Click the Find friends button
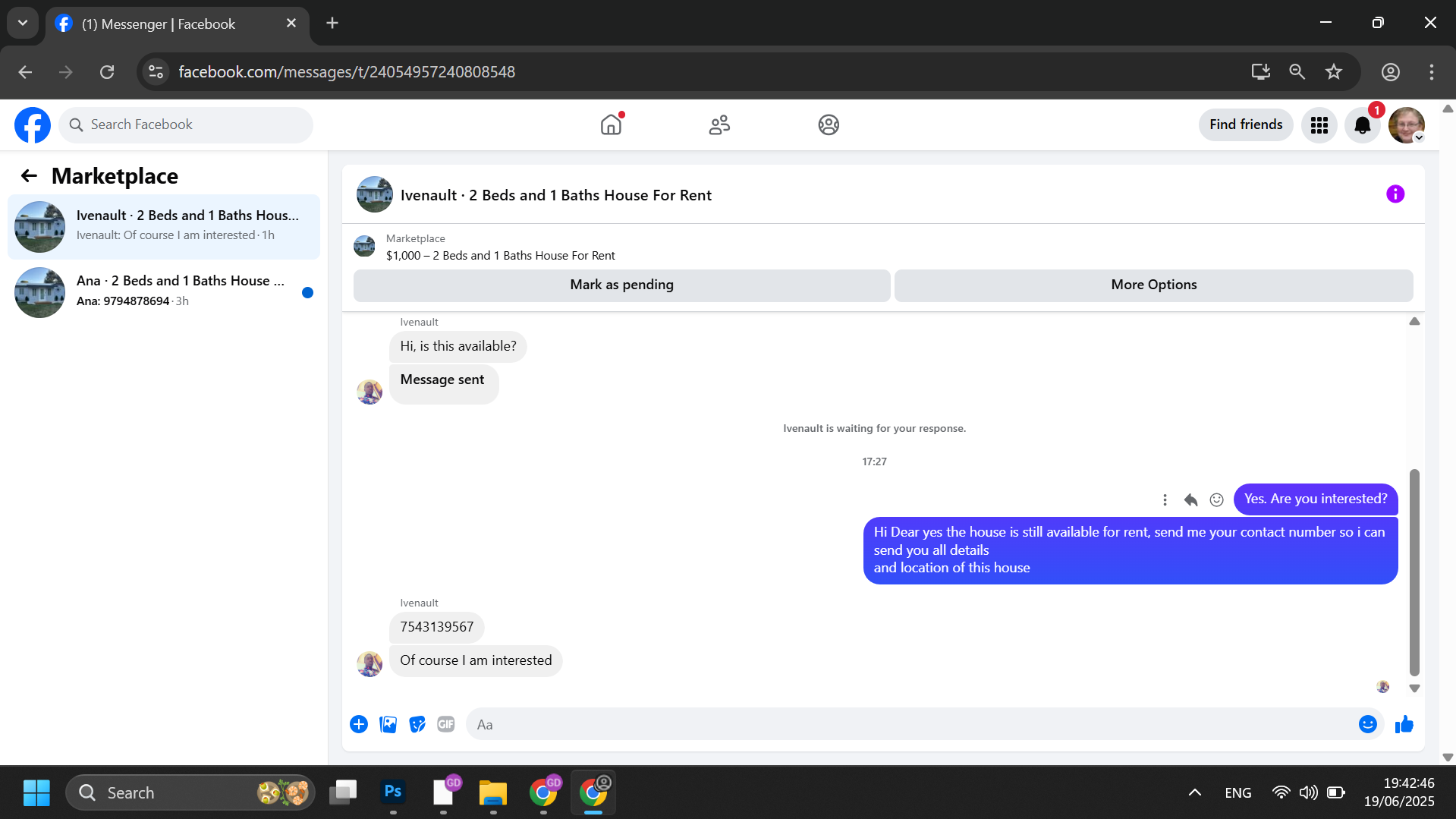Screen dimensions: 1456x819 (1246, 124)
